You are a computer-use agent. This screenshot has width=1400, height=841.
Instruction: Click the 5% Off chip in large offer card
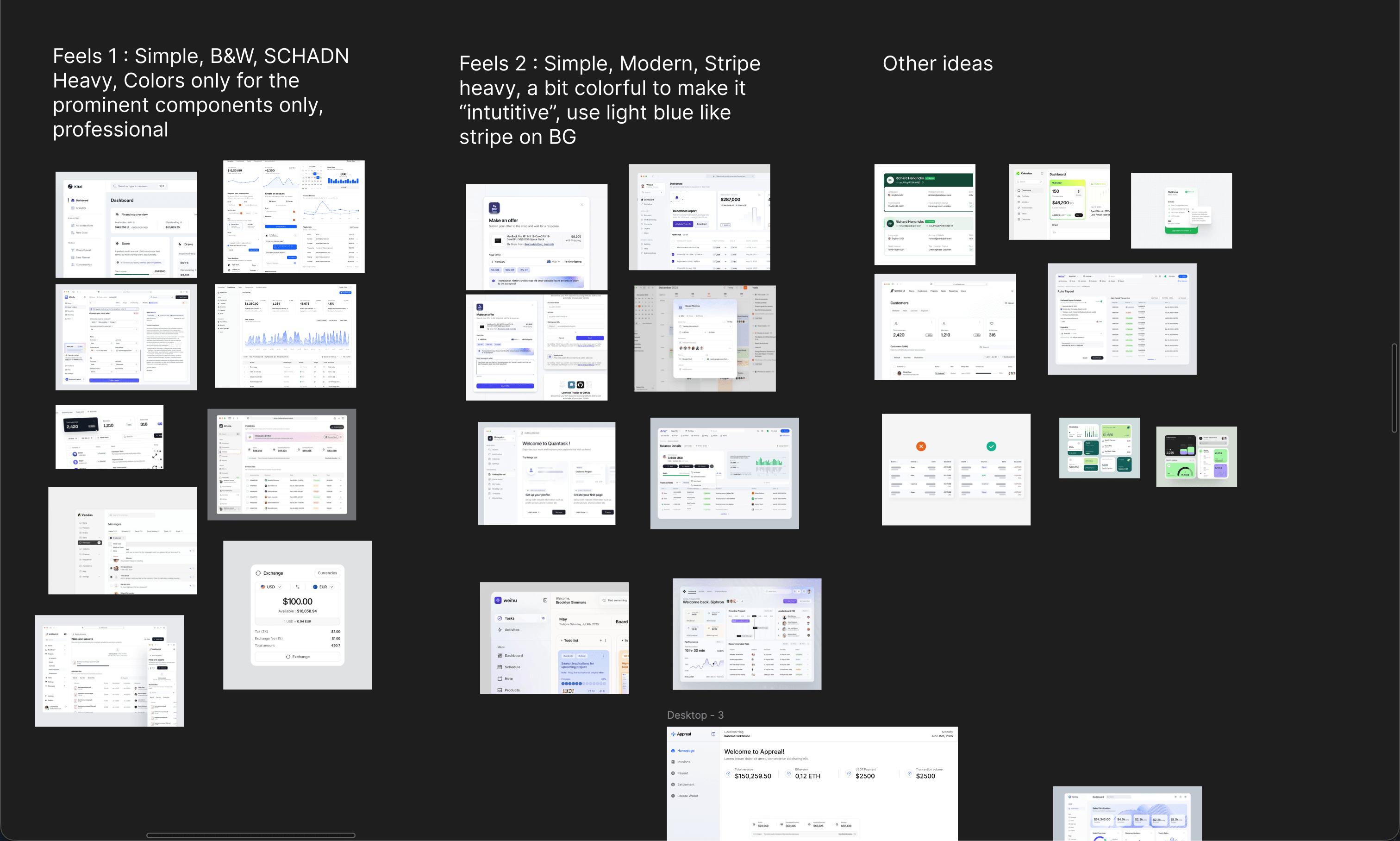[495, 270]
